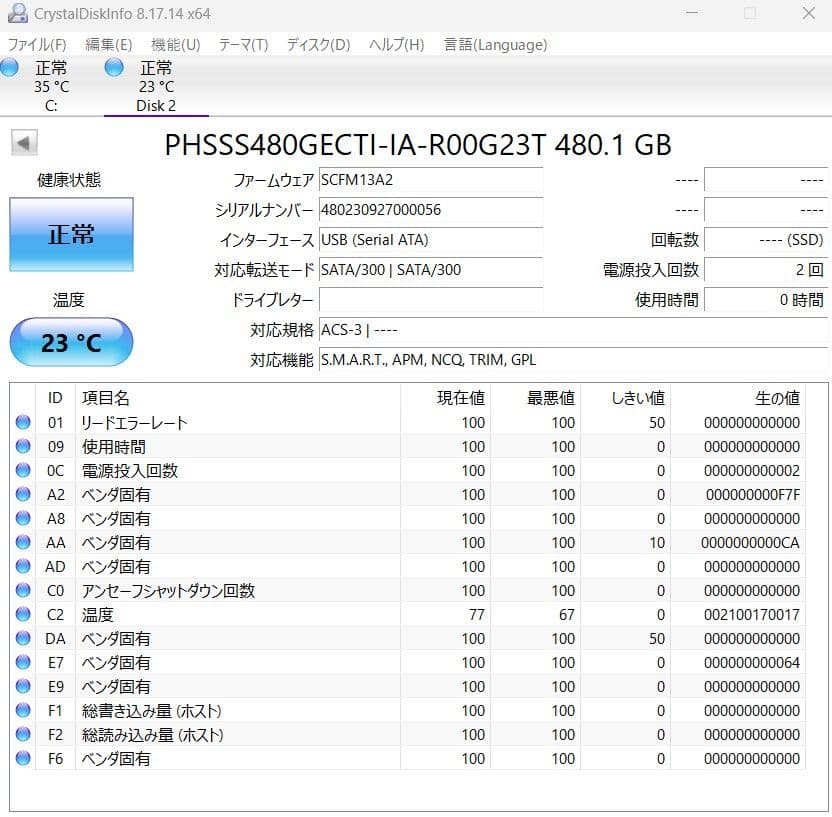This screenshot has width=832, height=817.
Task: Click status orb for ID 0C 電源投入回数
Action: click(23, 470)
